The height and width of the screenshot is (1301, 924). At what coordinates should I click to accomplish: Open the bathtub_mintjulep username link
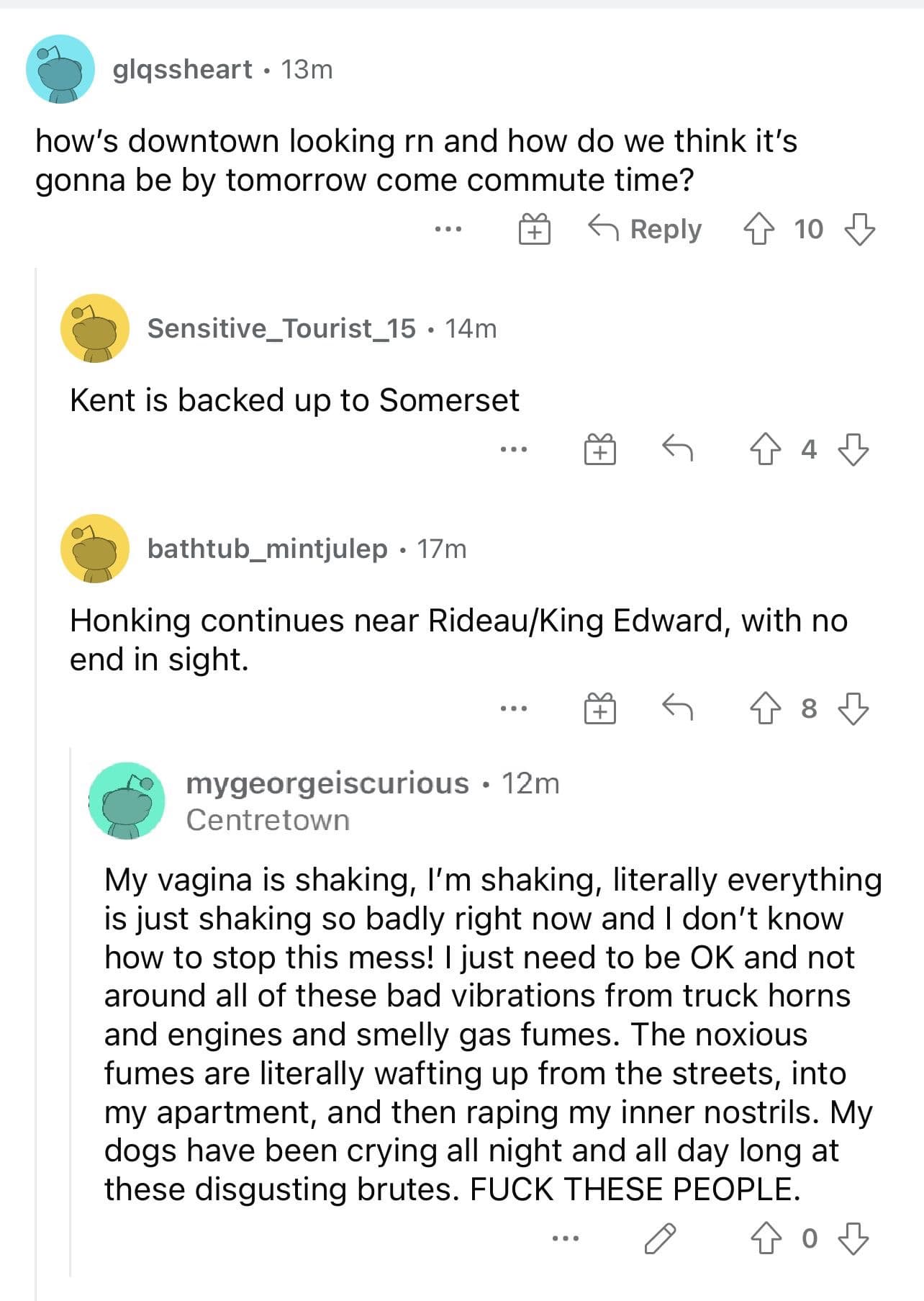tap(268, 549)
